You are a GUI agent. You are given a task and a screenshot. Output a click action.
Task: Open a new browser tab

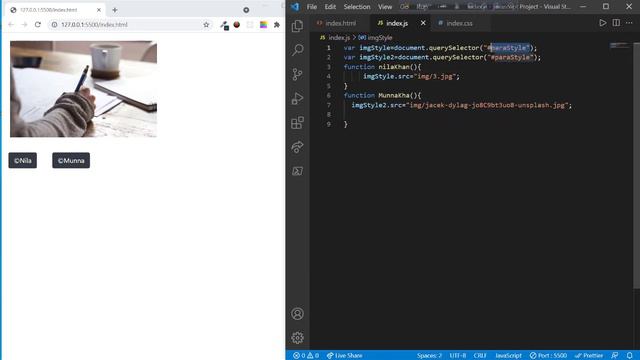(115, 10)
